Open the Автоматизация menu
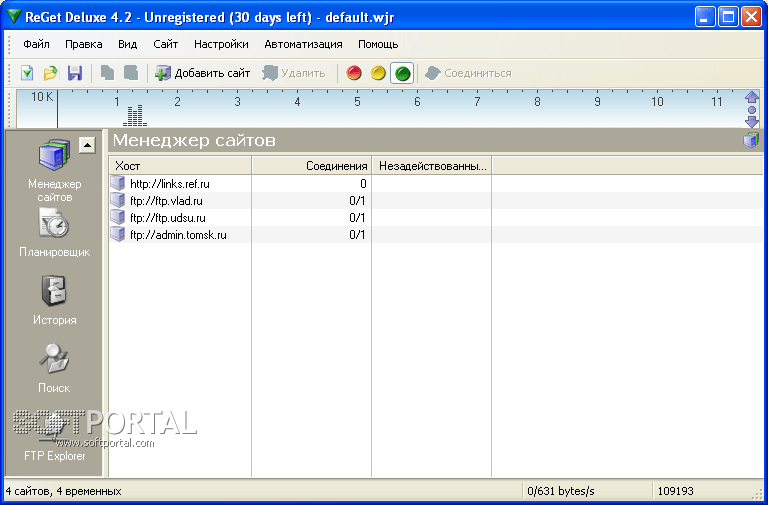The width and height of the screenshot is (768, 505). click(x=303, y=44)
